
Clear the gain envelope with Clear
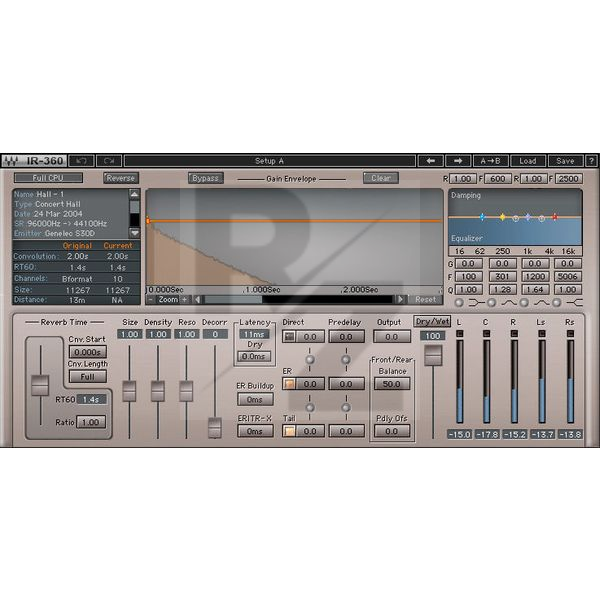(x=381, y=178)
